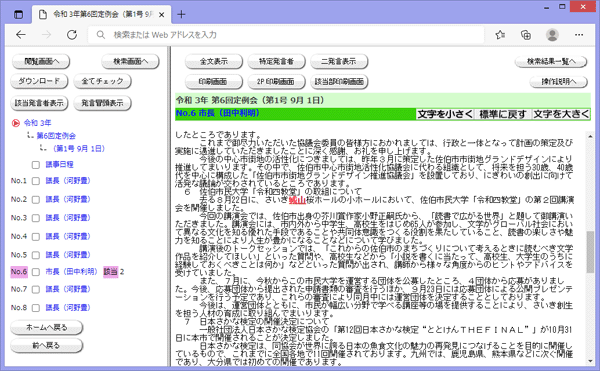The width and height of the screenshot is (600, 371).
Task: Check the No.7 議長 checkbox
Action: pos(36,290)
